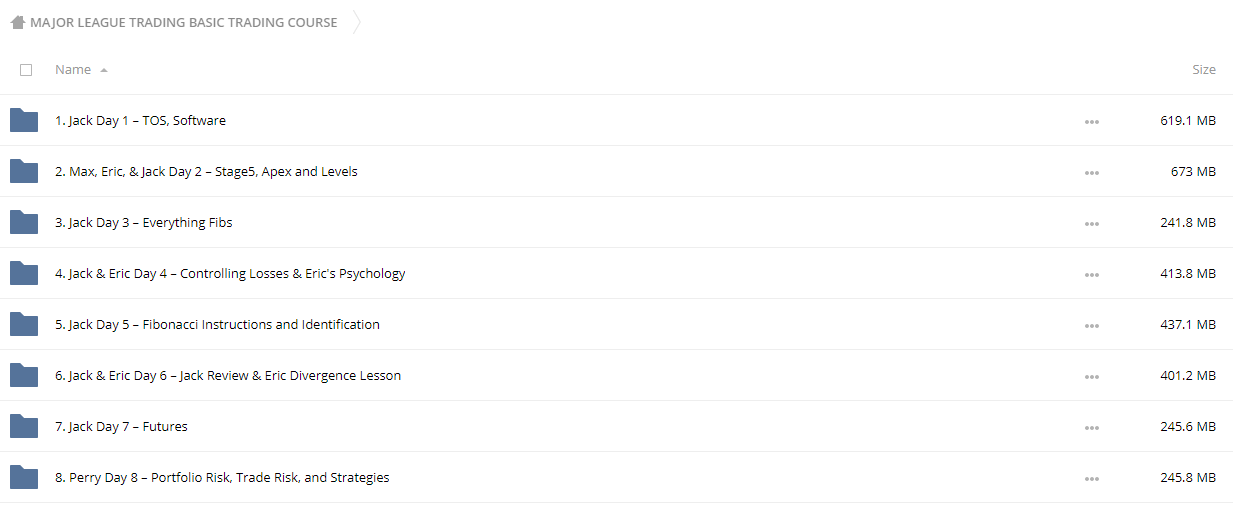This screenshot has width=1233, height=506.
Task: Open Max, Eric, & Jack Day 2 folder
Action: [206, 172]
